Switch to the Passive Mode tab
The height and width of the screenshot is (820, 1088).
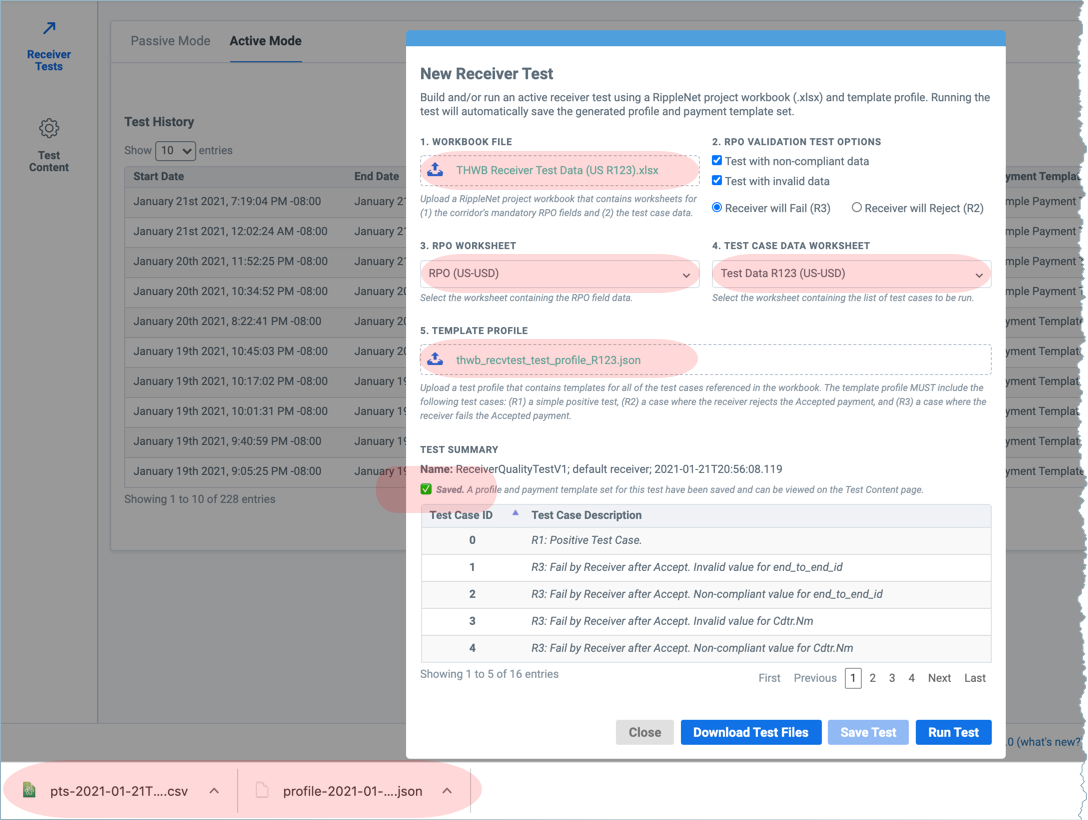(x=170, y=41)
